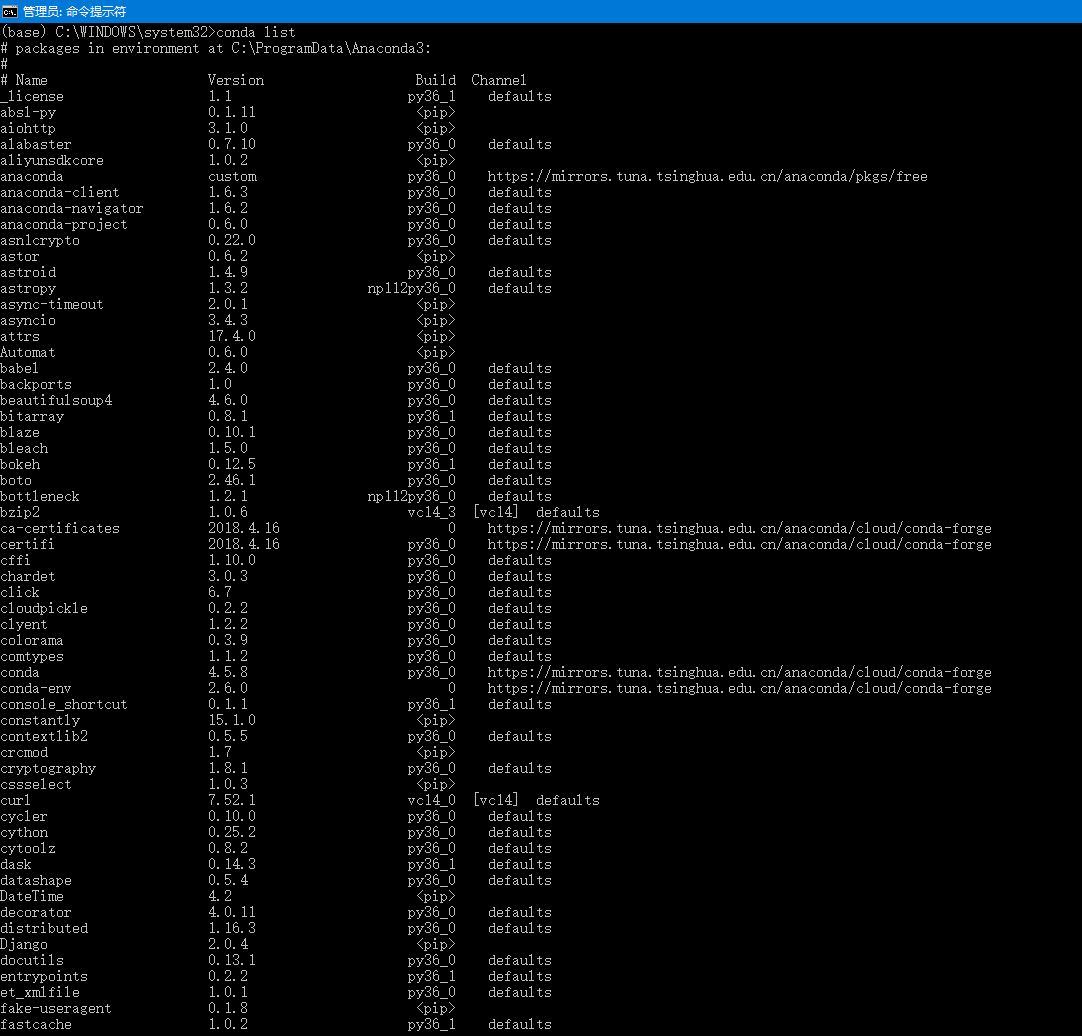Click the 'Channel' column header

499,80
